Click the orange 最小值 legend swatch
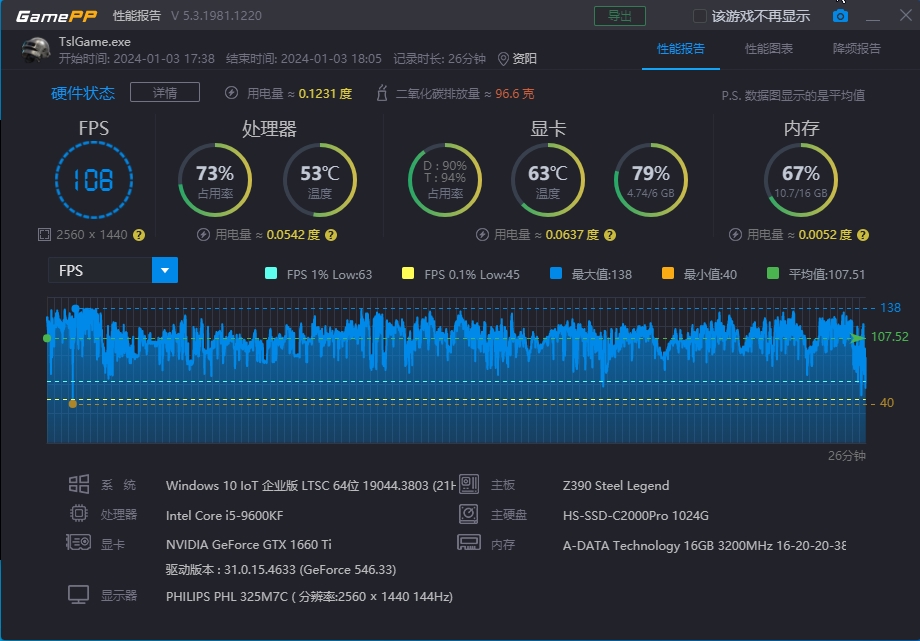This screenshot has height=641, width=920. [668, 273]
